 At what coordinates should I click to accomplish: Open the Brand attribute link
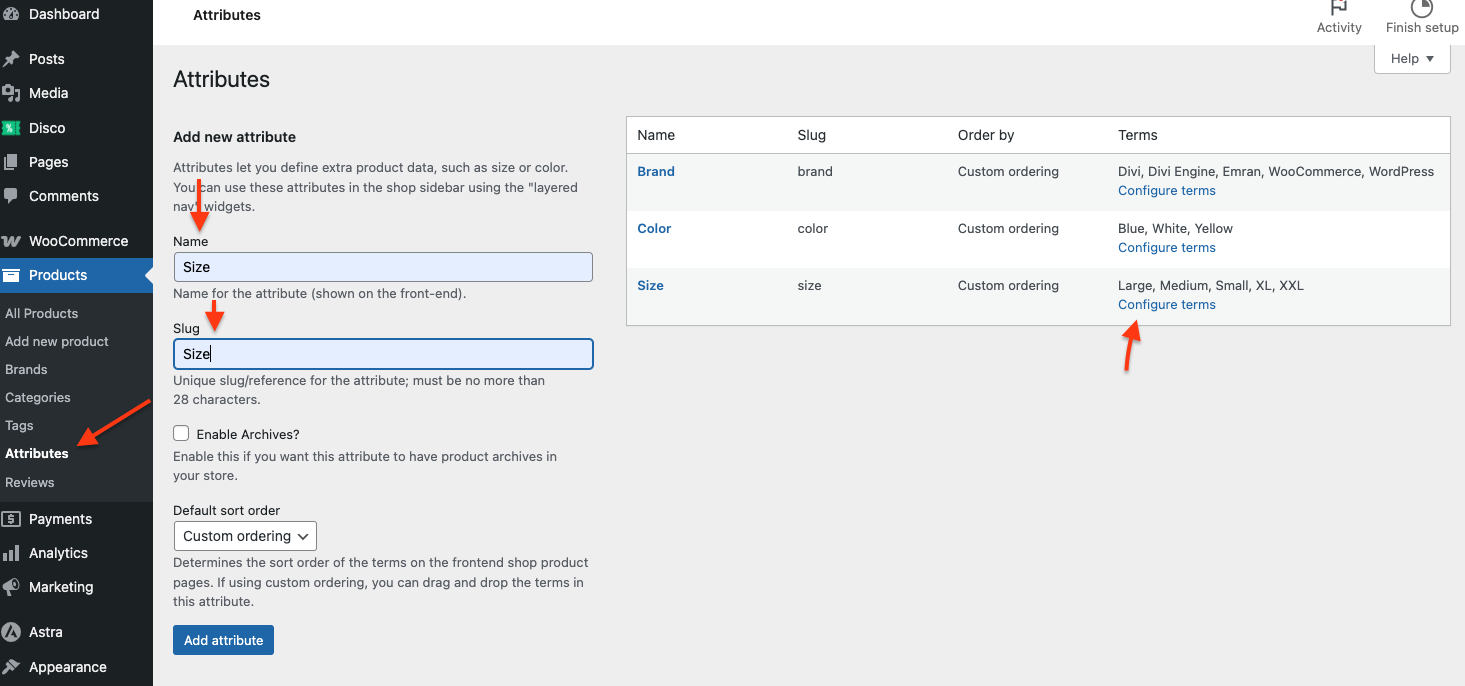point(656,171)
